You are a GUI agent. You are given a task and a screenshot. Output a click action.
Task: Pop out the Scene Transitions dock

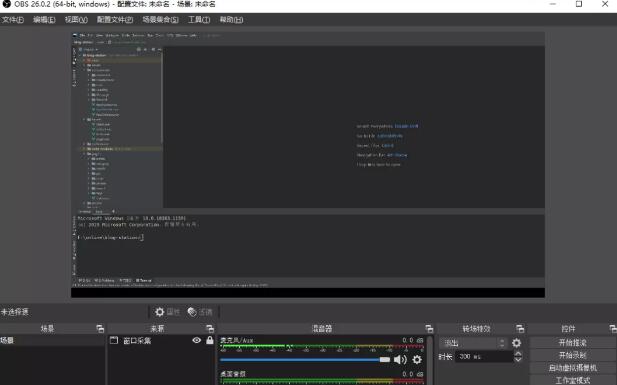(520, 328)
